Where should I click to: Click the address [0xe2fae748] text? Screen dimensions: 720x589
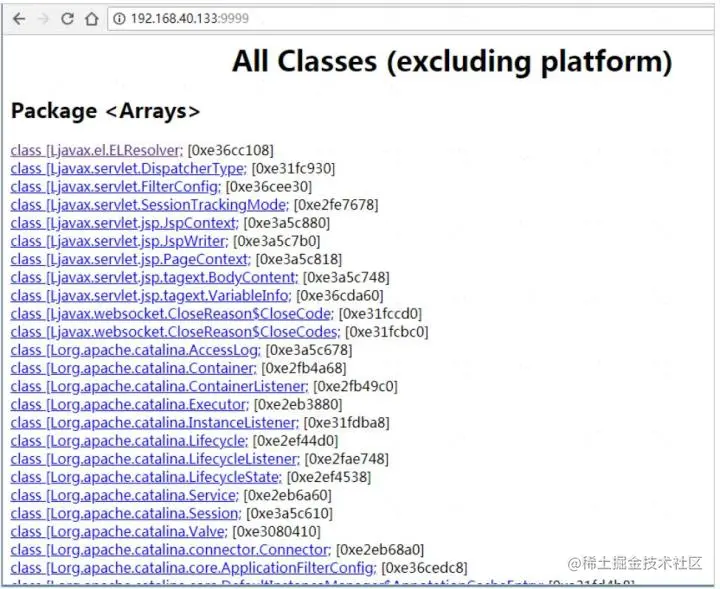(347, 459)
